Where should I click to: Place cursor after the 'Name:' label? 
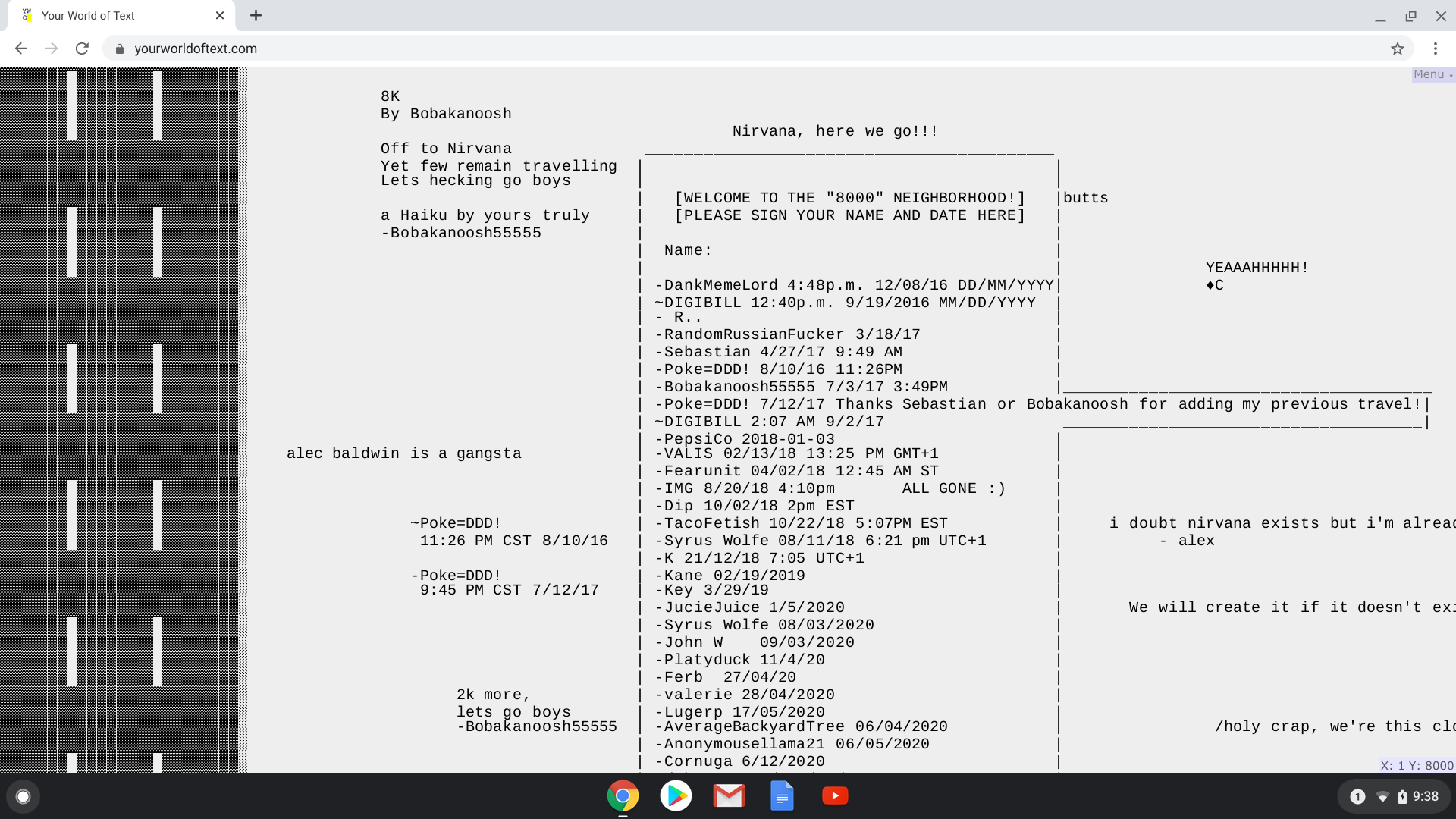[x=717, y=251]
